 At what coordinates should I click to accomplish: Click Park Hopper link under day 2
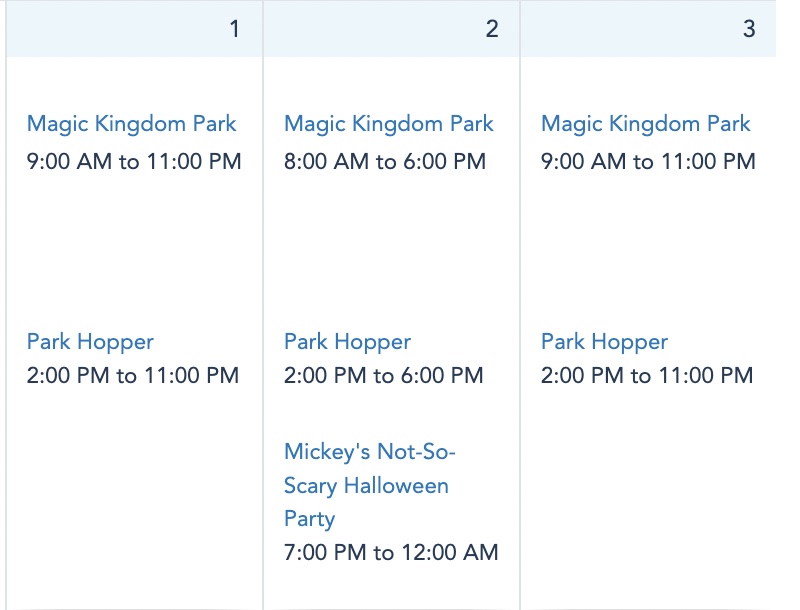[x=347, y=342]
